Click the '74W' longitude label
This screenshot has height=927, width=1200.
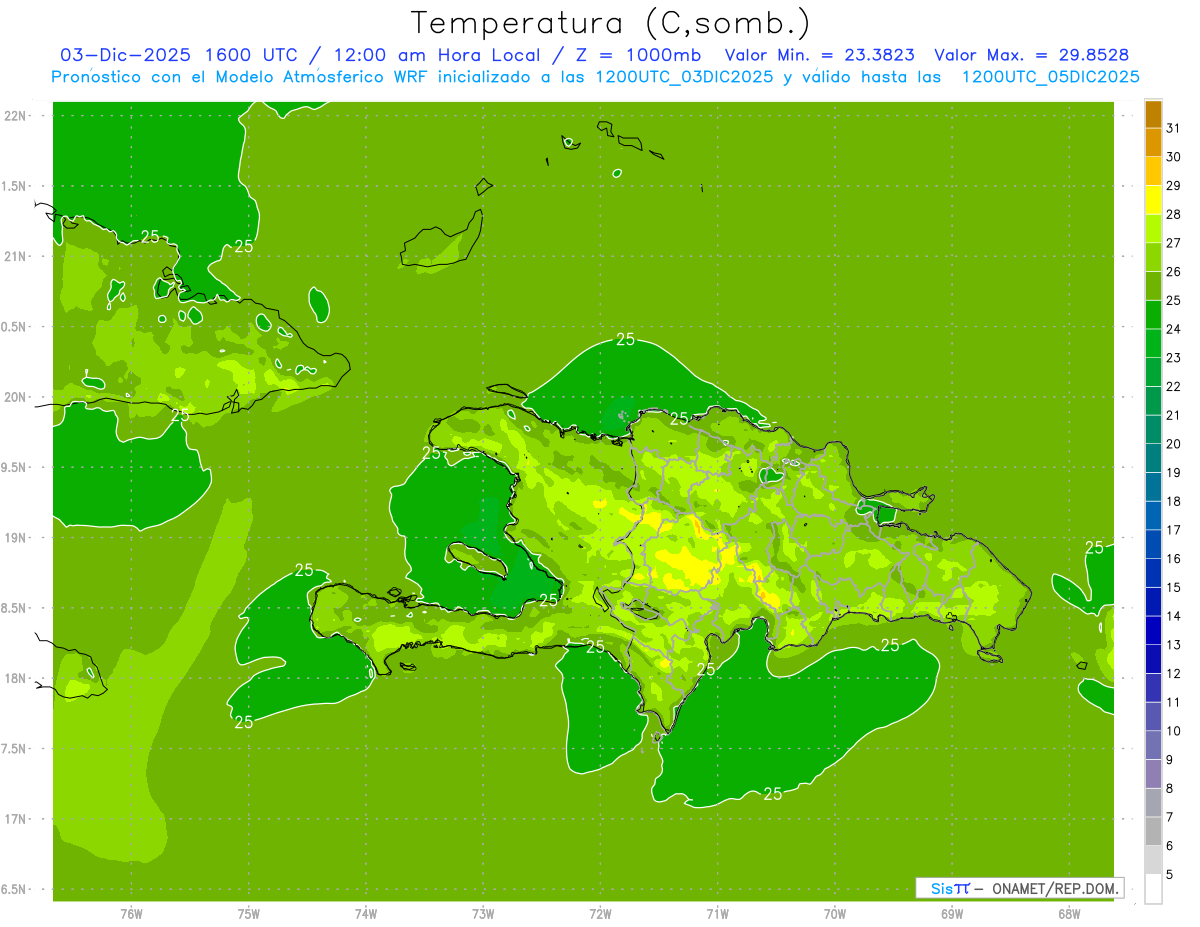pyautogui.click(x=366, y=913)
